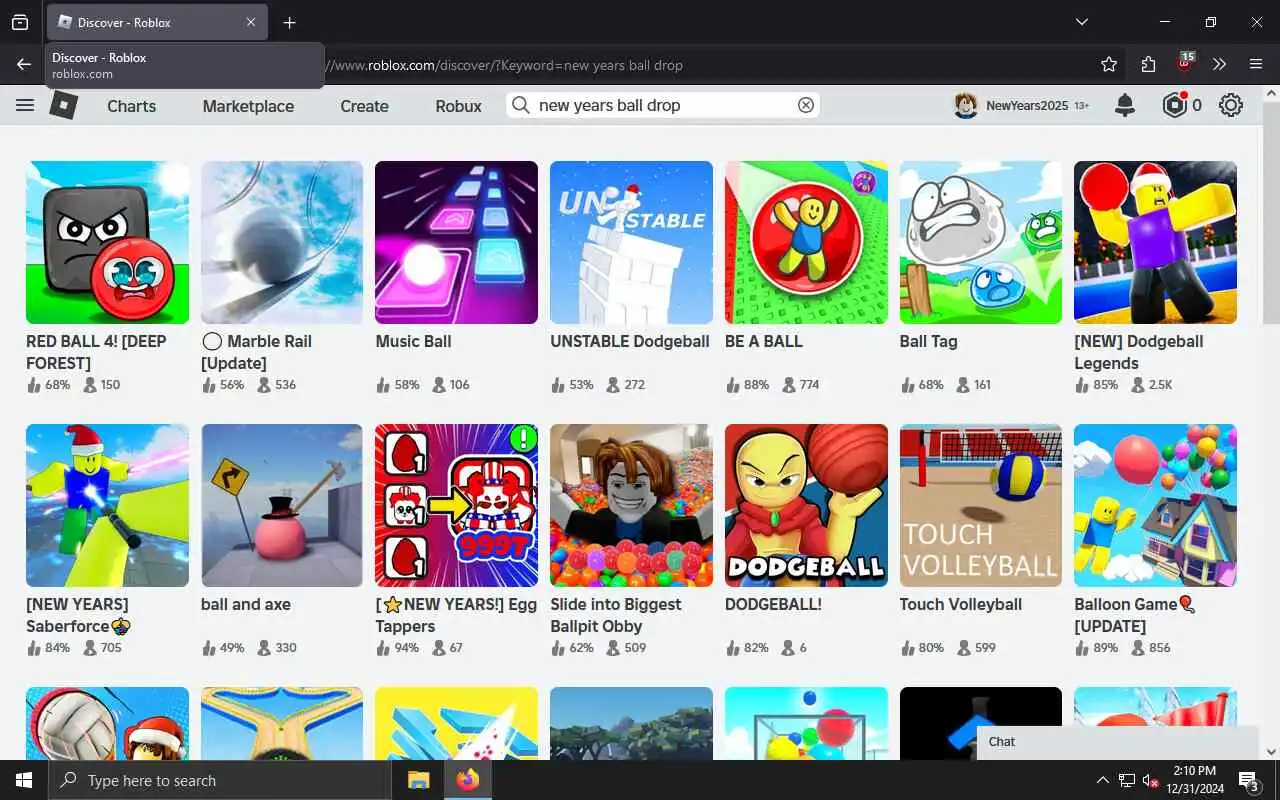Open the Touch Volleyball thumbnail
This screenshot has width=1280, height=800.
click(x=981, y=505)
